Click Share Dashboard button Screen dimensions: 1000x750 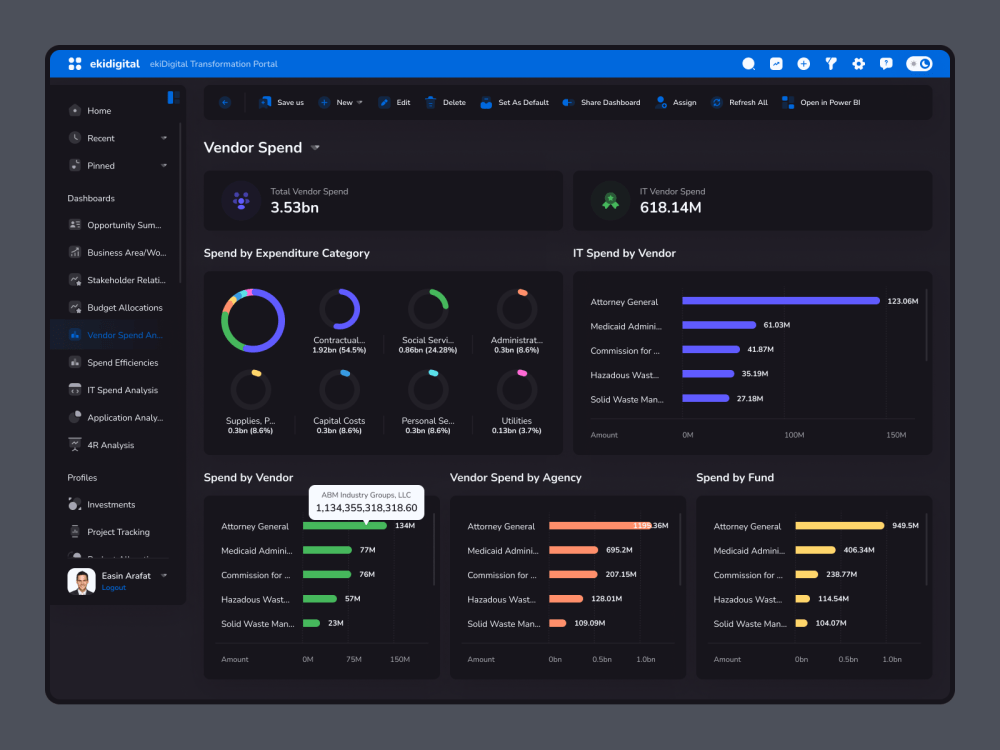pyautogui.click(x=601, y=102)
